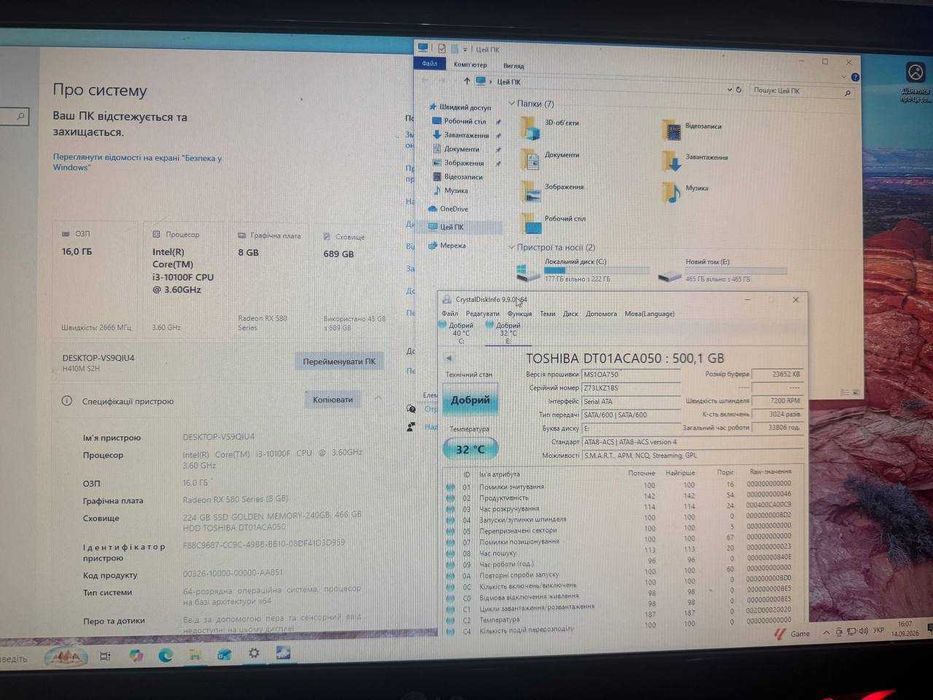The height and width of the screenshot is (700, 933).
Task: Select Локальний диск (C:) drive
Action: 582,270
